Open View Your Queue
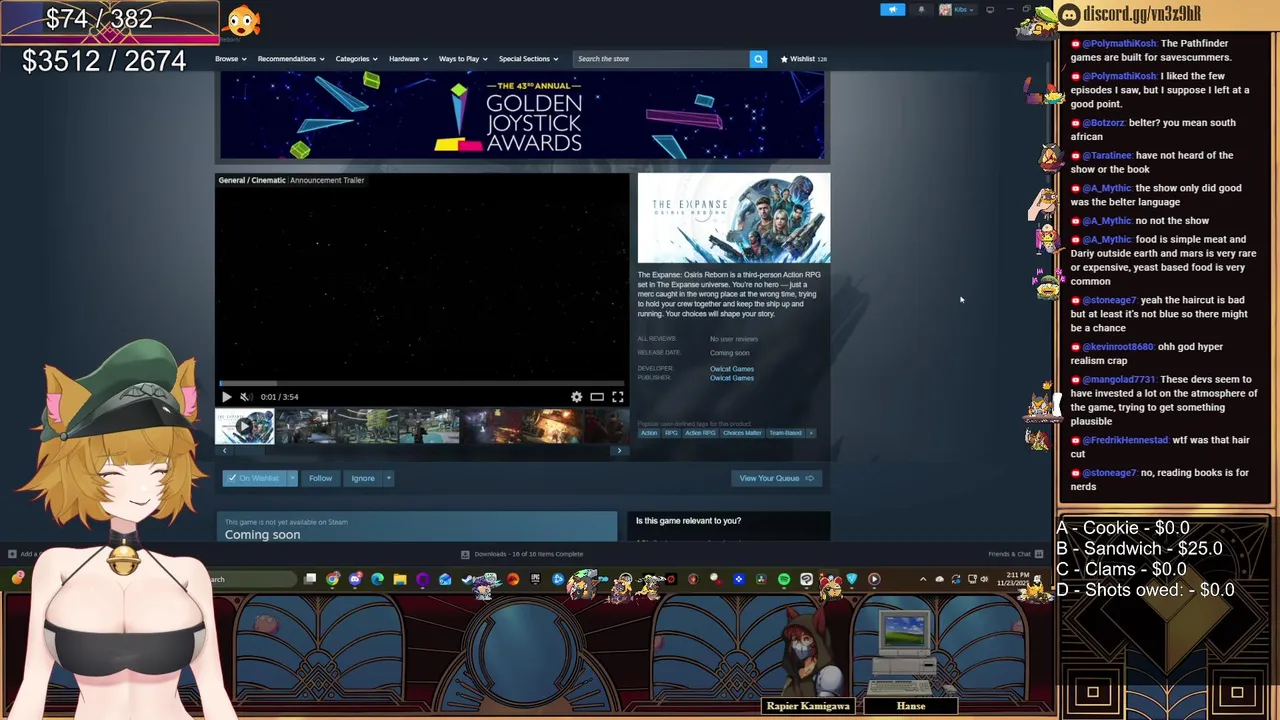 click(x=776, y=478)
